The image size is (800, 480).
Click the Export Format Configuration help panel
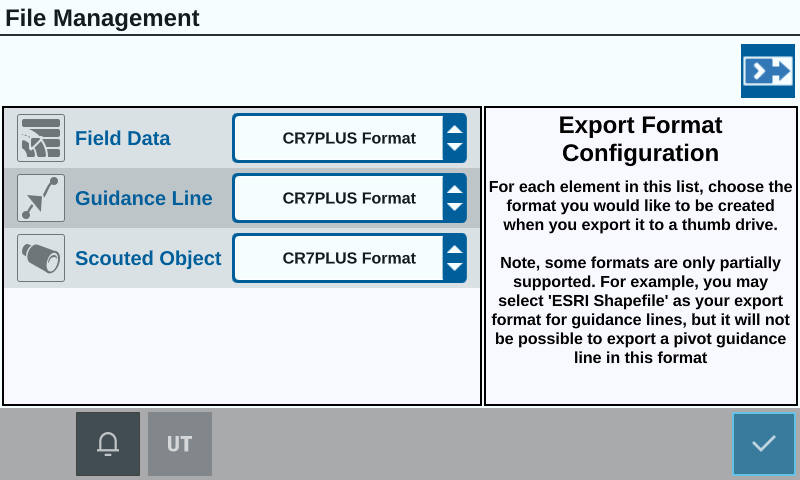pos(640,256)
